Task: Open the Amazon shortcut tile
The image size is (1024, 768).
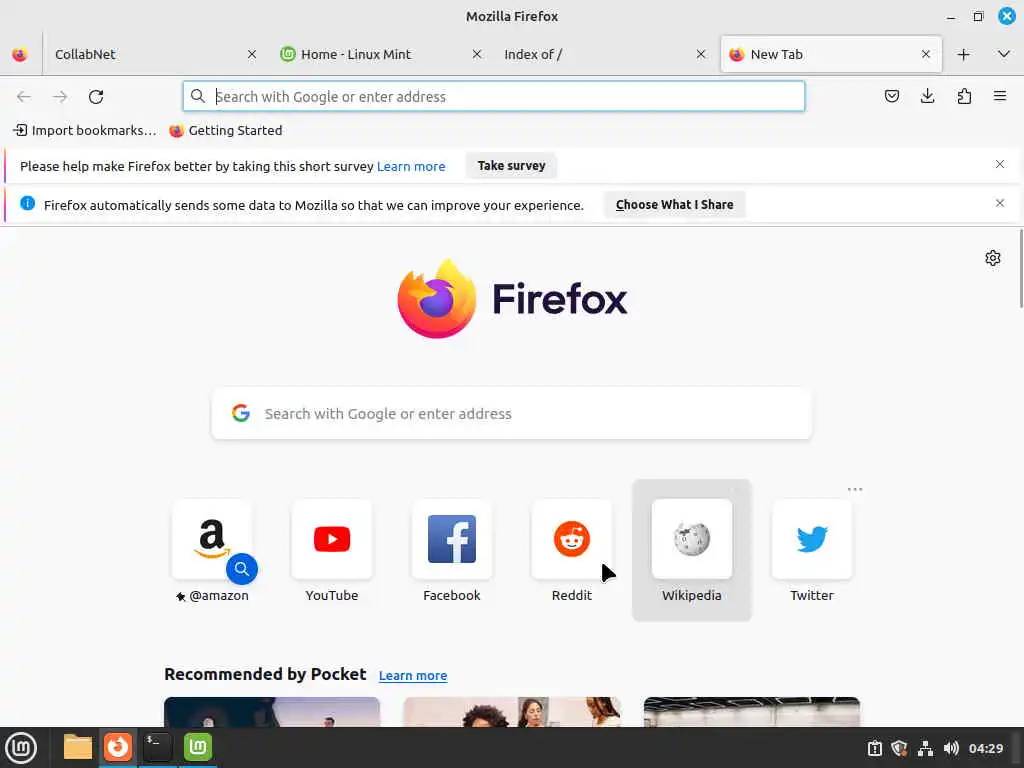Action: [x=212, y=539]
